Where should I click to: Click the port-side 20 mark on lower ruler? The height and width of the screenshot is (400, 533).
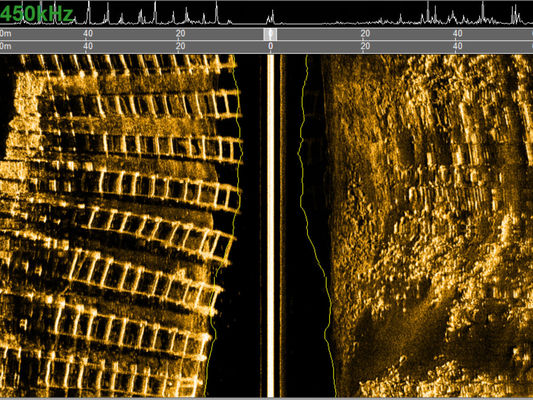point(180,46)
